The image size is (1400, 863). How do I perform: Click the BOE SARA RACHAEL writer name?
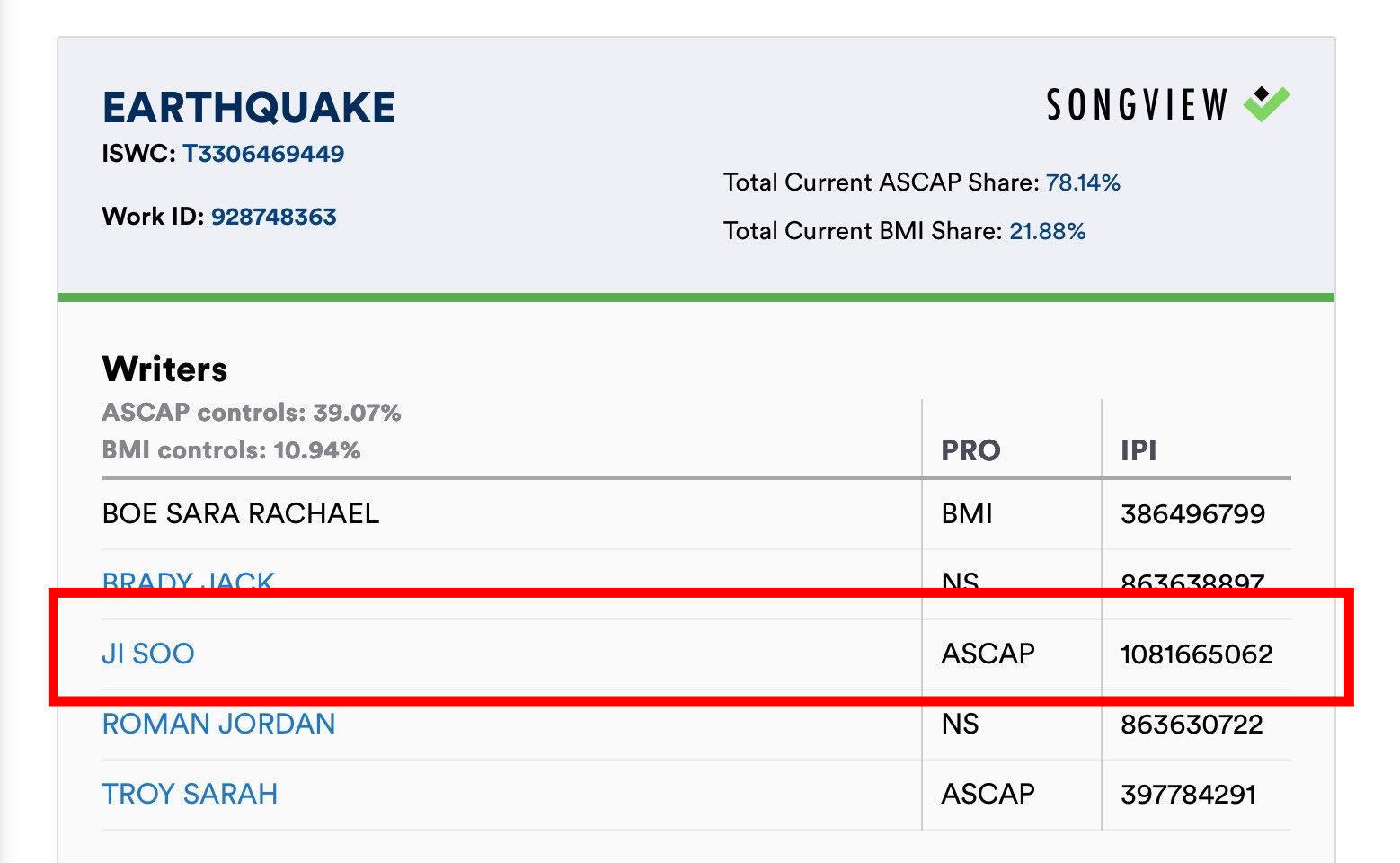pos(241,513)
